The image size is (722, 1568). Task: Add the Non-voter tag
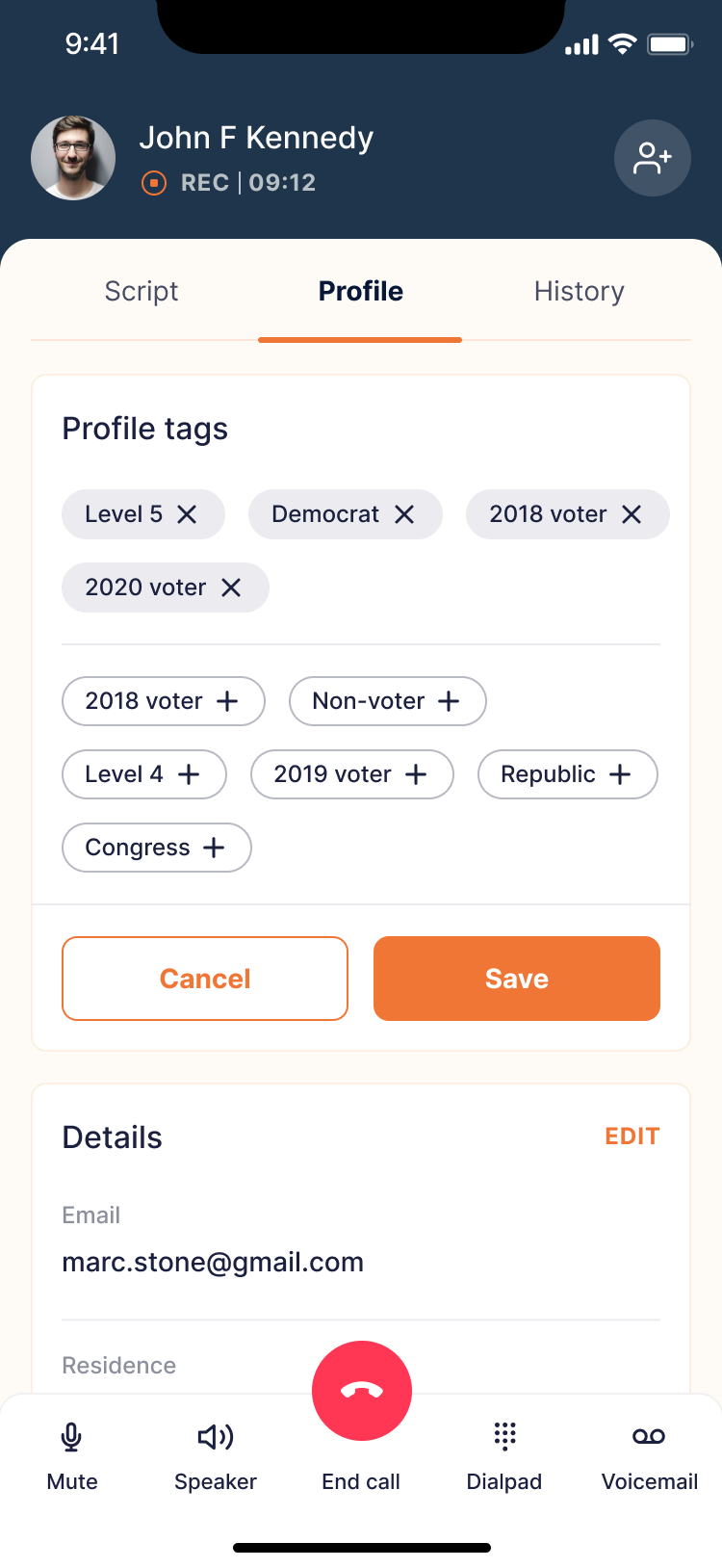tap(449, 701)
